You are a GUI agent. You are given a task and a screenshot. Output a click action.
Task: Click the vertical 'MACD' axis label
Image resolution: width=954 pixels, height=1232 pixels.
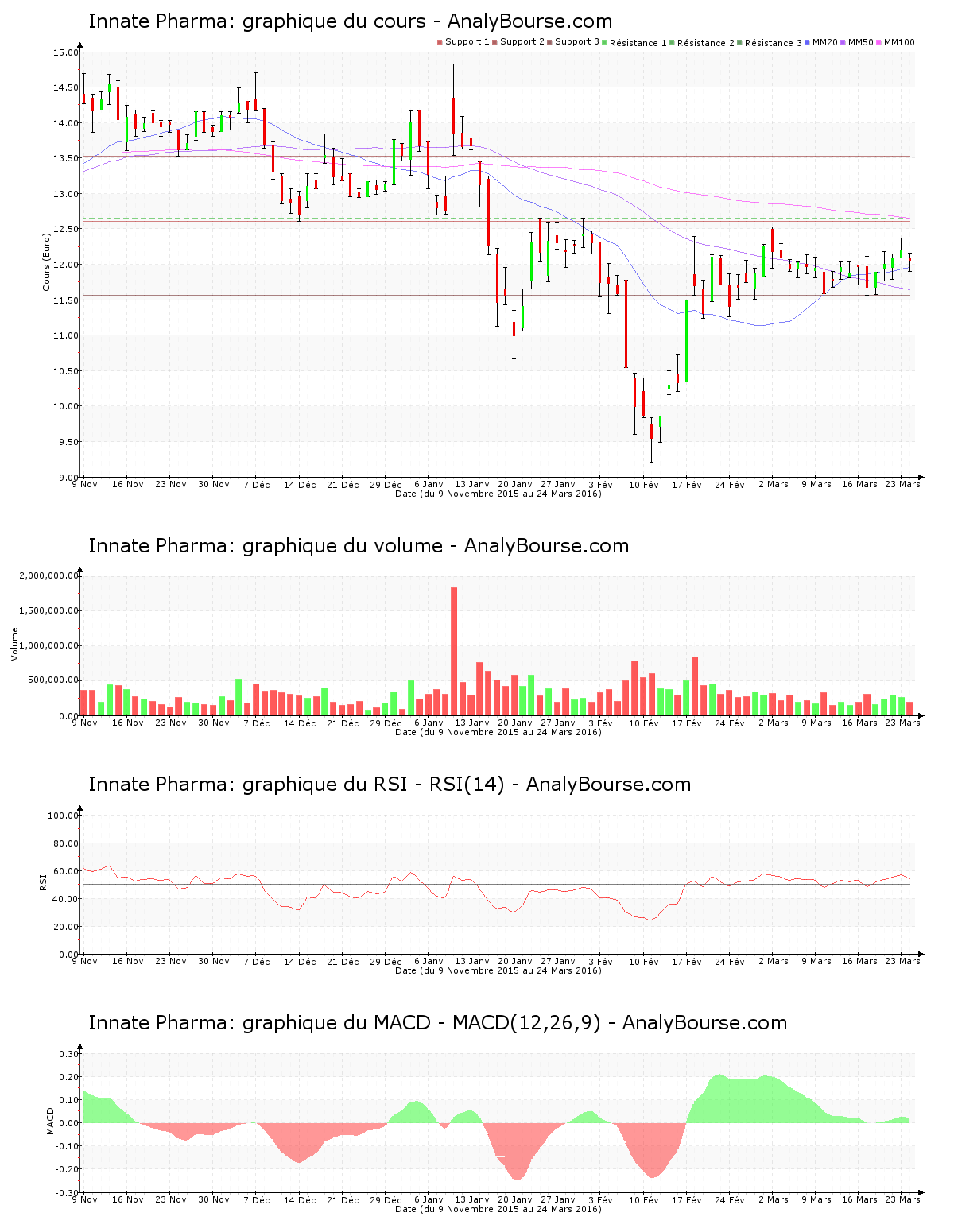pos(50,1121)
